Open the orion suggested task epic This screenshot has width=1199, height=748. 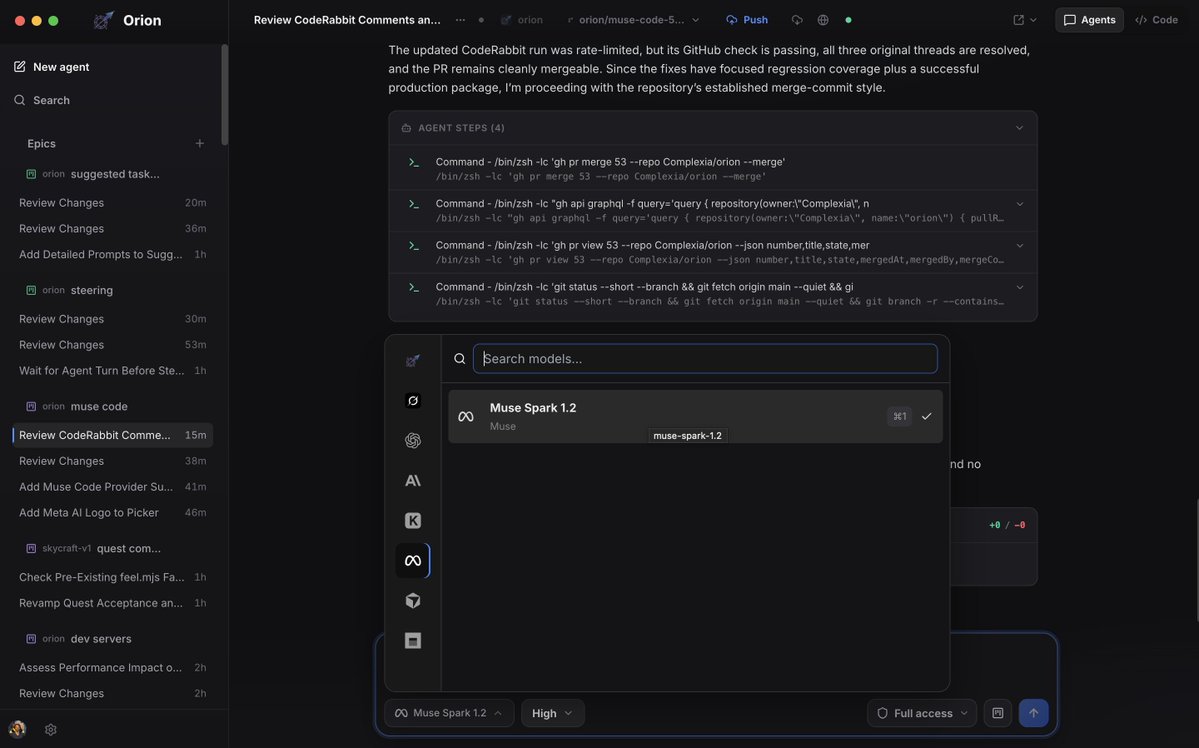tap(93, 174)
